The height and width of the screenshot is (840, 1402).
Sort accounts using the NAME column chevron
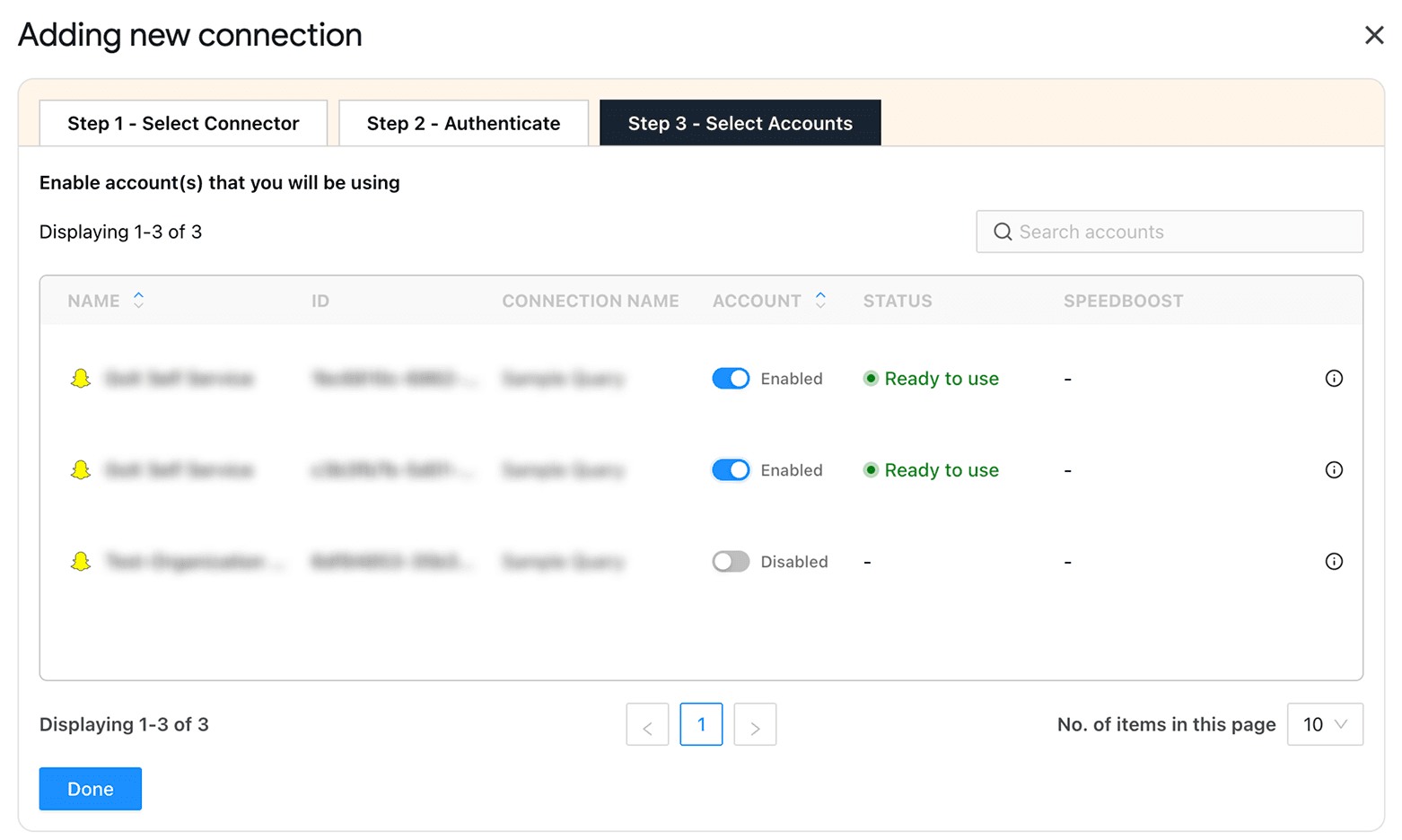click(139, 301)
